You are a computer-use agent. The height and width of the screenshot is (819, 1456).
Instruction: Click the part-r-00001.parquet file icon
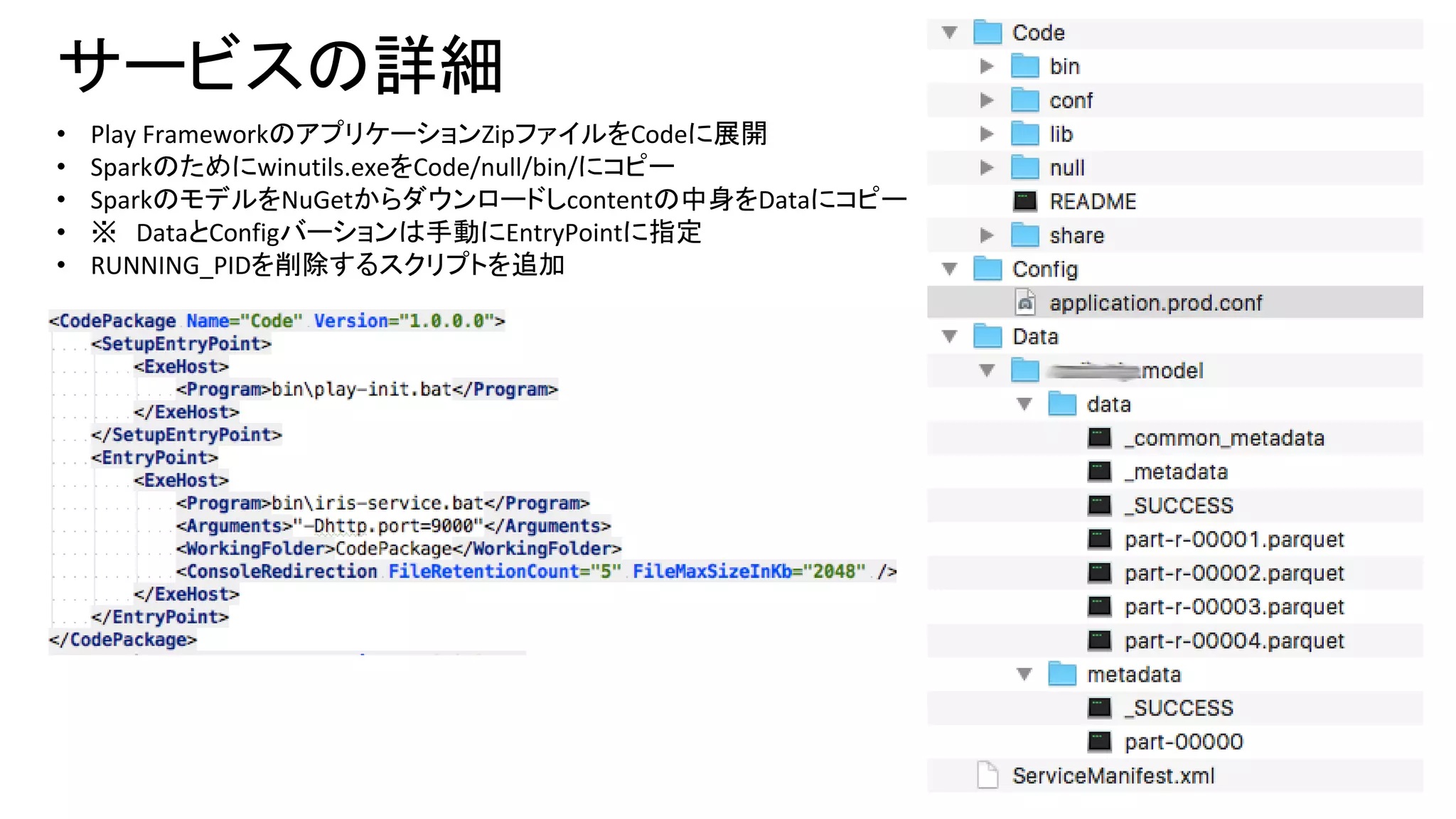1100,539
